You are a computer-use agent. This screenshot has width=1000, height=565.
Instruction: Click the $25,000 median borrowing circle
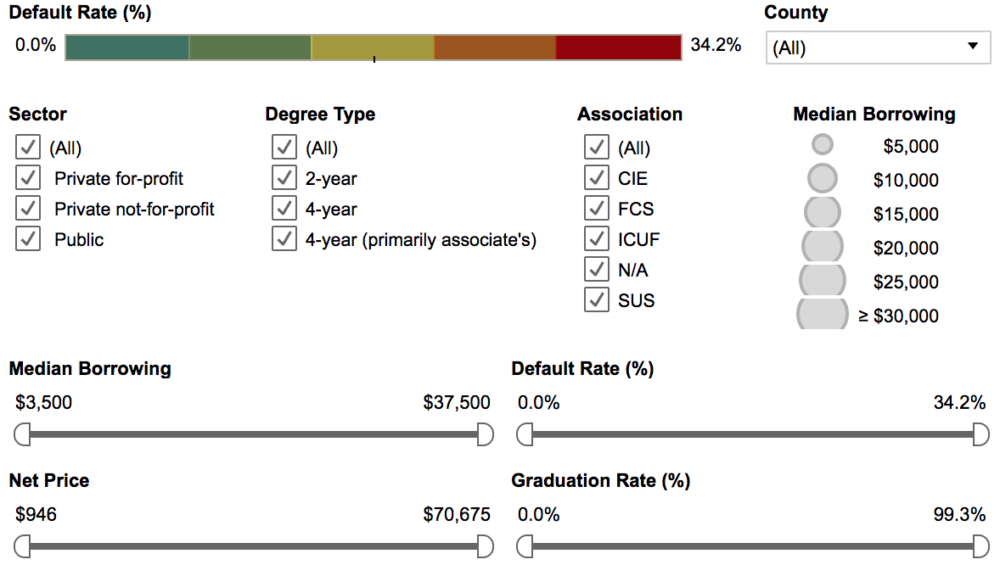[x=822, y=281]
